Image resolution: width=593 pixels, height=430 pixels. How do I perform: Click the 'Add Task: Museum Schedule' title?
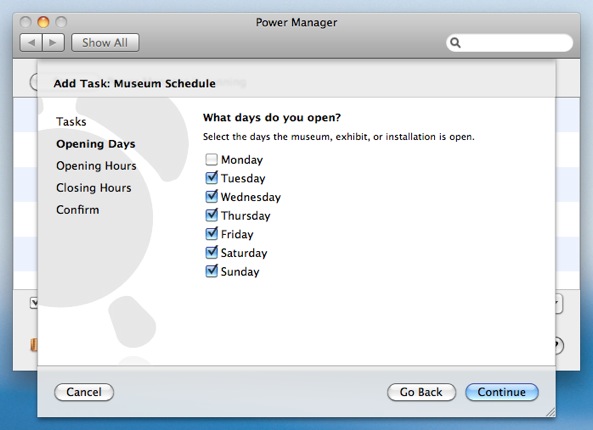click(x=135, y=83)
